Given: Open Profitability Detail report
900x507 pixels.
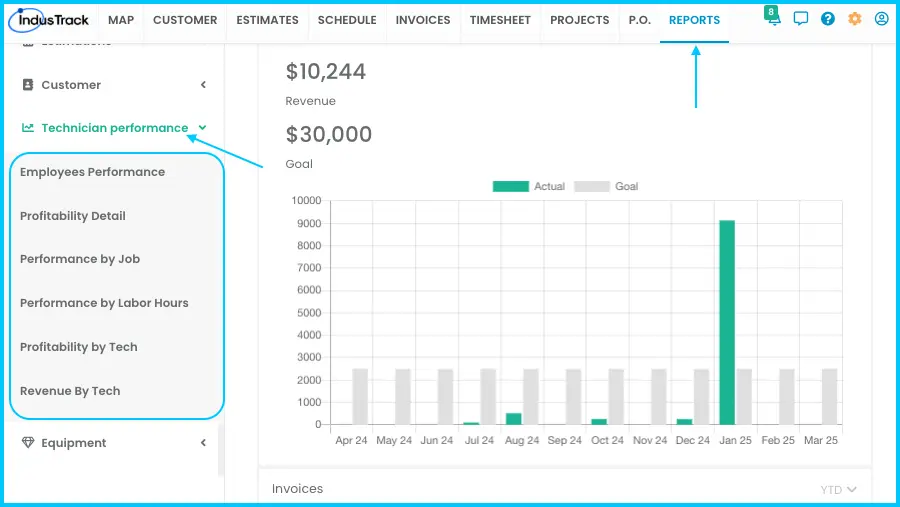Looking at the screenshot, I should [73, 216].
